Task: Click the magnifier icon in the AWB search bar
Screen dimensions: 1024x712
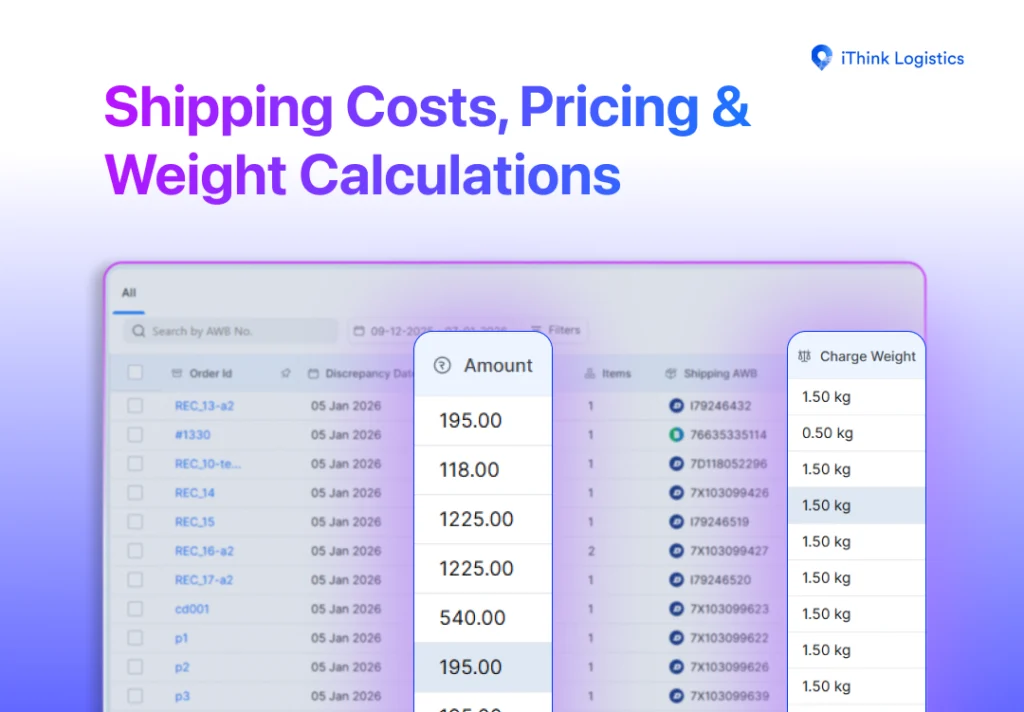Action: click(137, 330)
